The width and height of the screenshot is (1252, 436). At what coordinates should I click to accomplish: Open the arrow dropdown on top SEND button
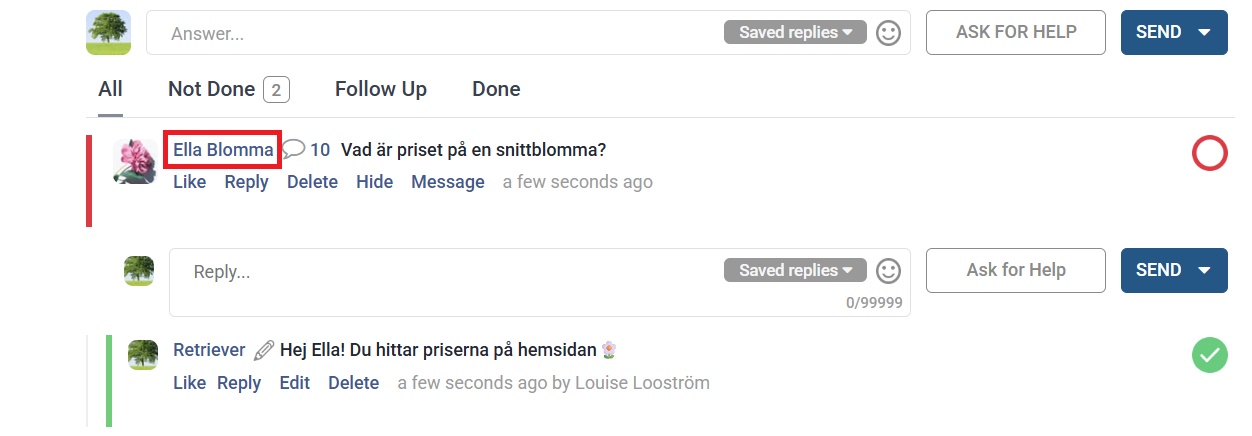1204,33
